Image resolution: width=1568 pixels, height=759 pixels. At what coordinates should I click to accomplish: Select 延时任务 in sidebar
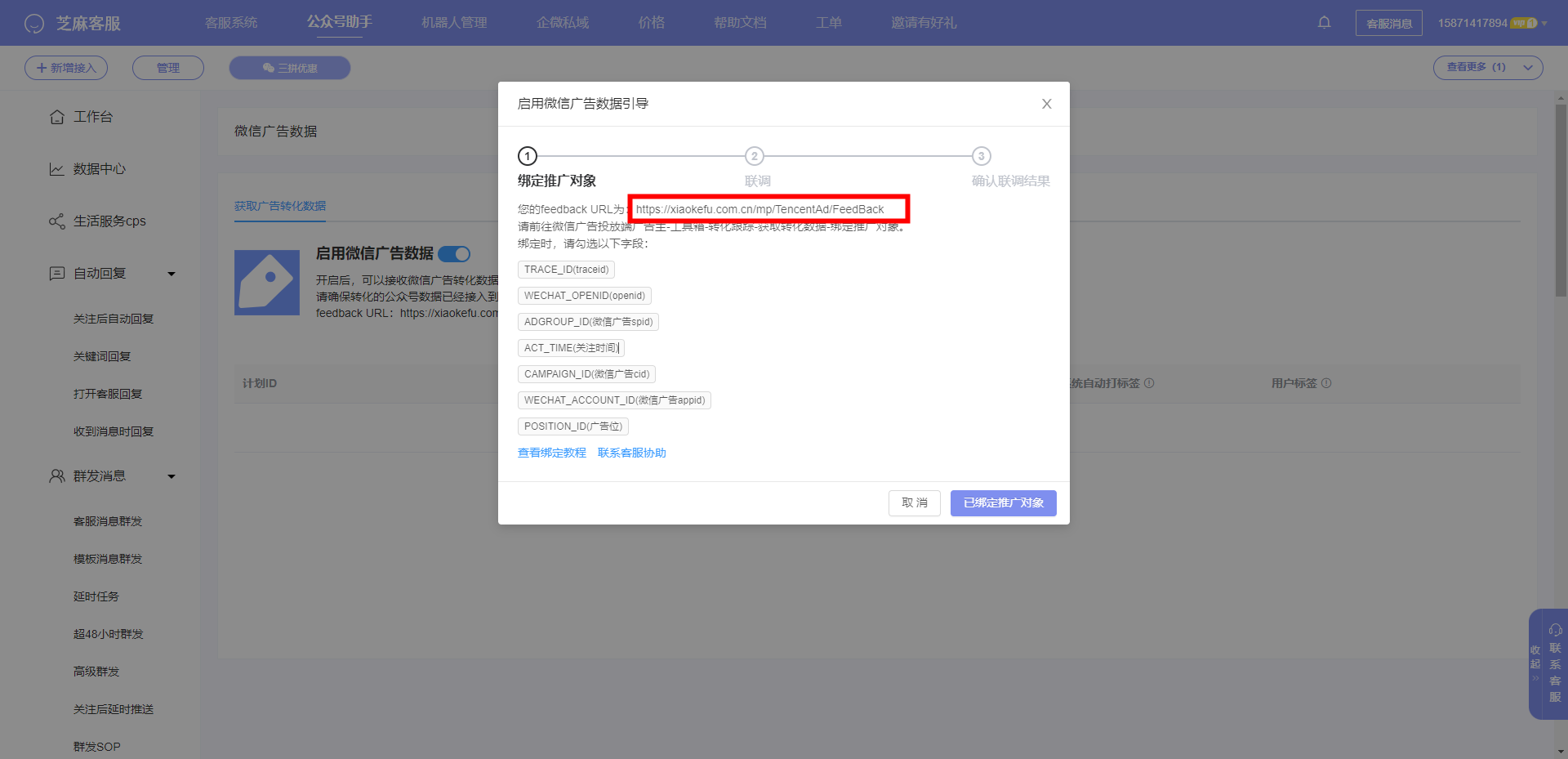(96, 596)
